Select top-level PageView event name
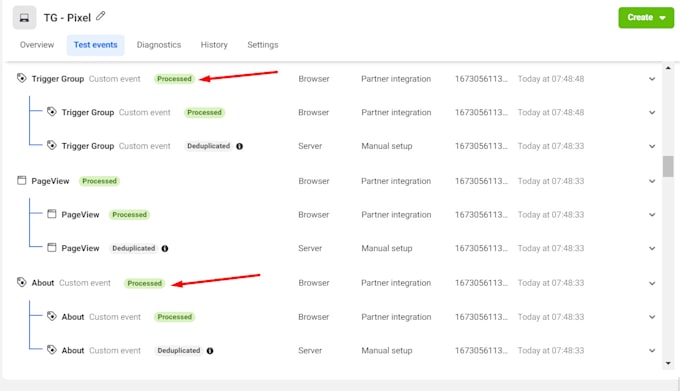Image resolution: width=680 pixels, height=391 pixels. pyautogui.click(x=50, y=181)
